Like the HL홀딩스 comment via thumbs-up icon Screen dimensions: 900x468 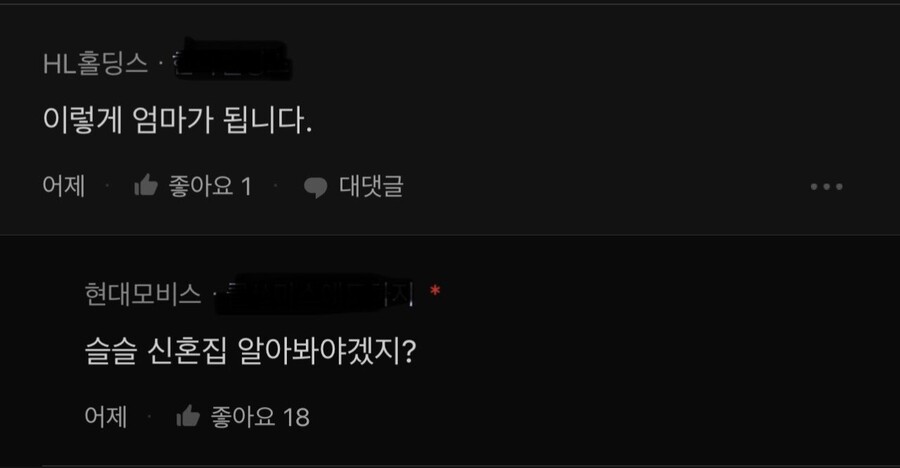[x=146, y=185]
